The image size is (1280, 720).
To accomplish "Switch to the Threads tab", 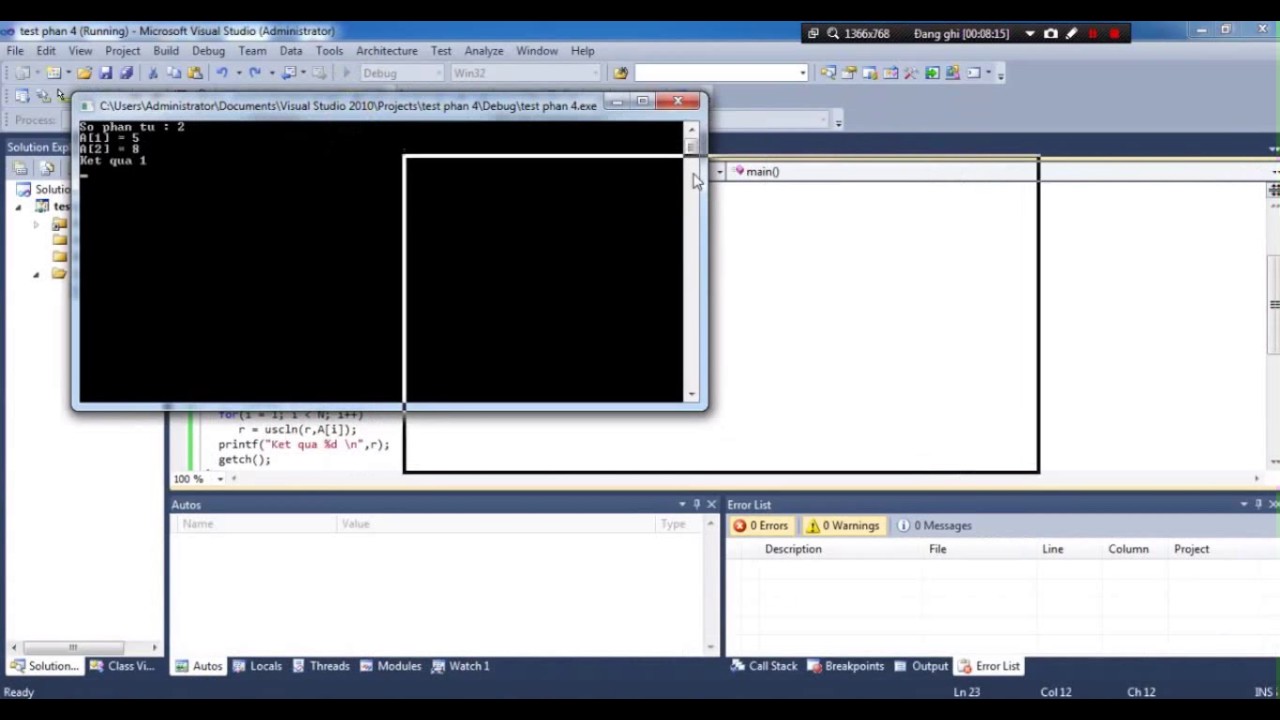I will pos(320,666).
